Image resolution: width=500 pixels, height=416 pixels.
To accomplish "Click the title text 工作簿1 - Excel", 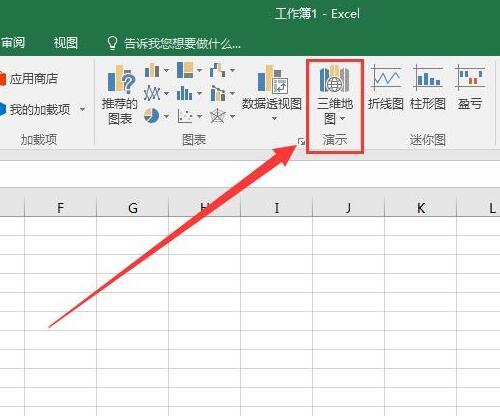I will [317, 14].
